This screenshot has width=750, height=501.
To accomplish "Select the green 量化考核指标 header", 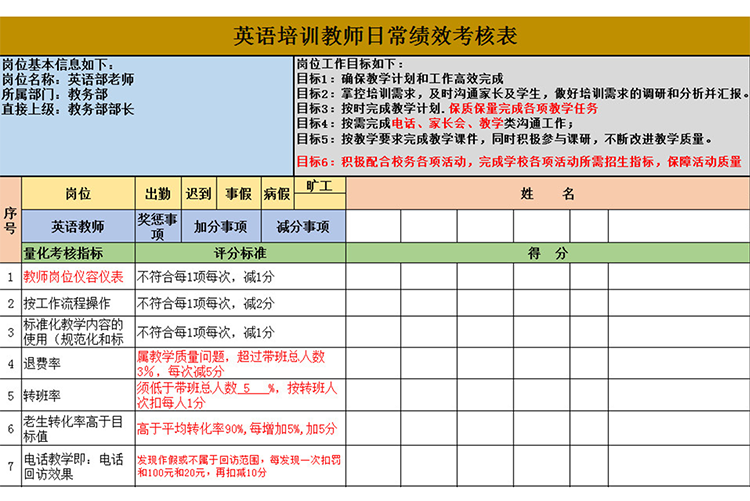I will coord(78,253).
